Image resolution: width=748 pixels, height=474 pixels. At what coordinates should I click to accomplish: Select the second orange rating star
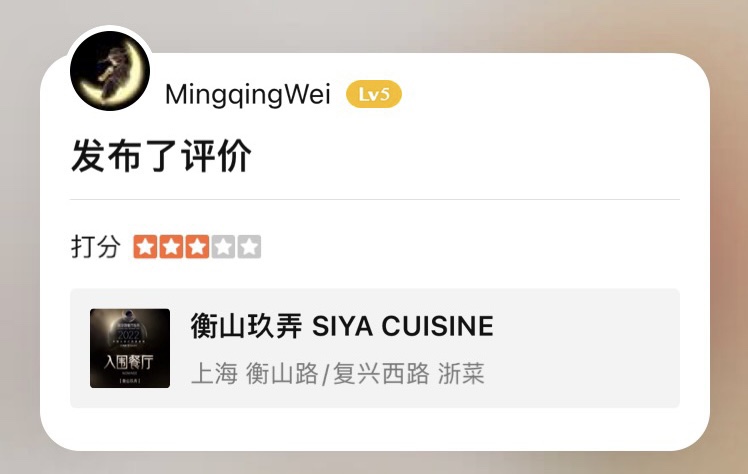(x=171, y=247)
